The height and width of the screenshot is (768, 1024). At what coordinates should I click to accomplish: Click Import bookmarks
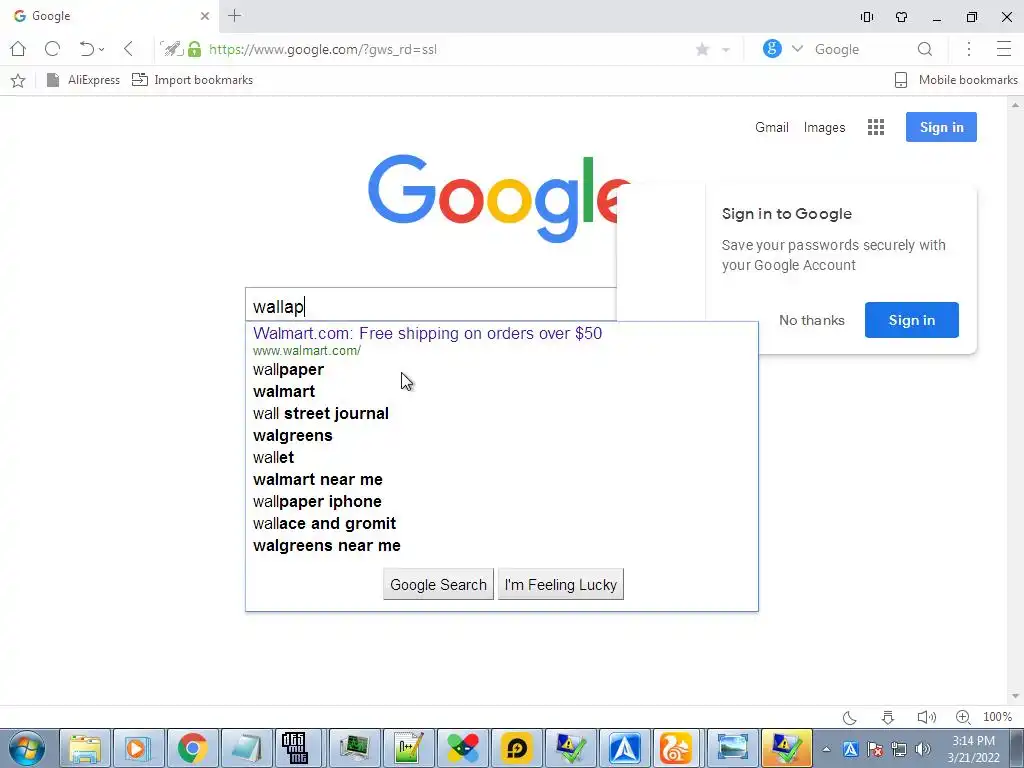pos(193,80)
